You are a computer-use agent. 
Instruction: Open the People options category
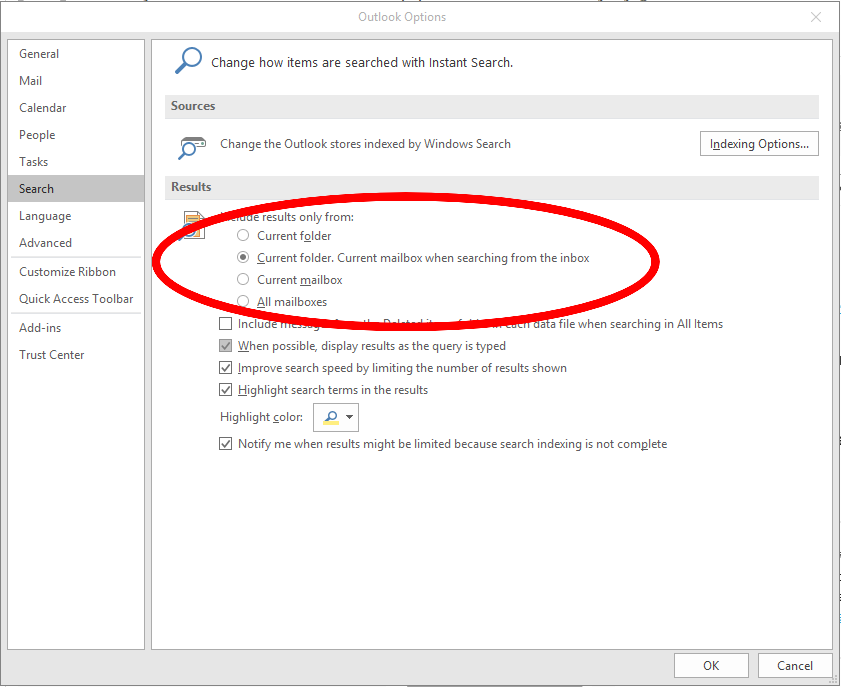pyautogui.click(x=76, y=135)
